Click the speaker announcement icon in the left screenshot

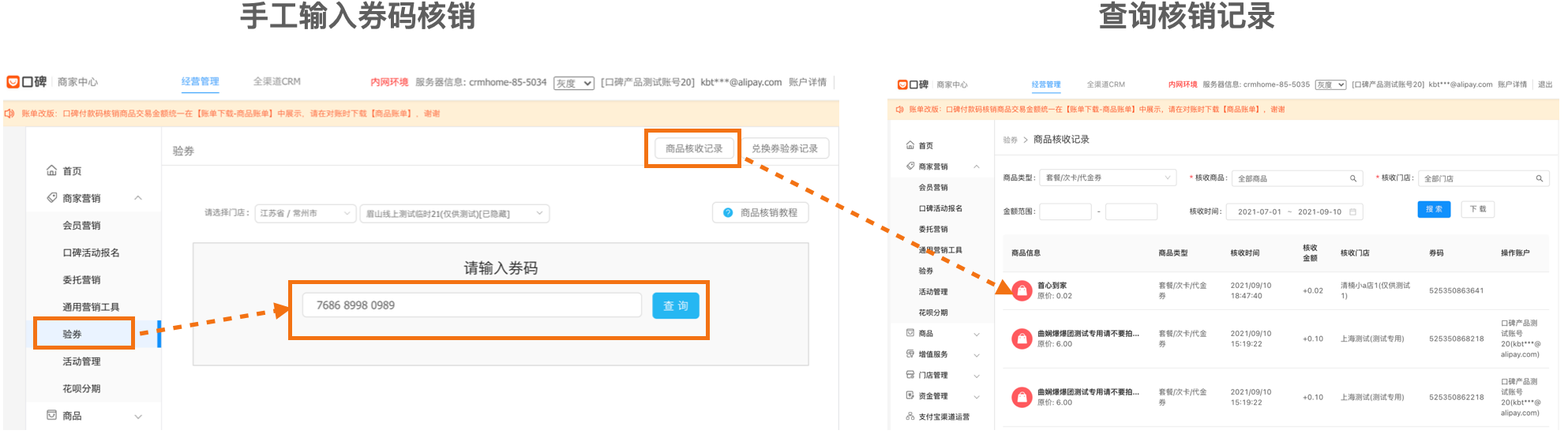point(9,114)
